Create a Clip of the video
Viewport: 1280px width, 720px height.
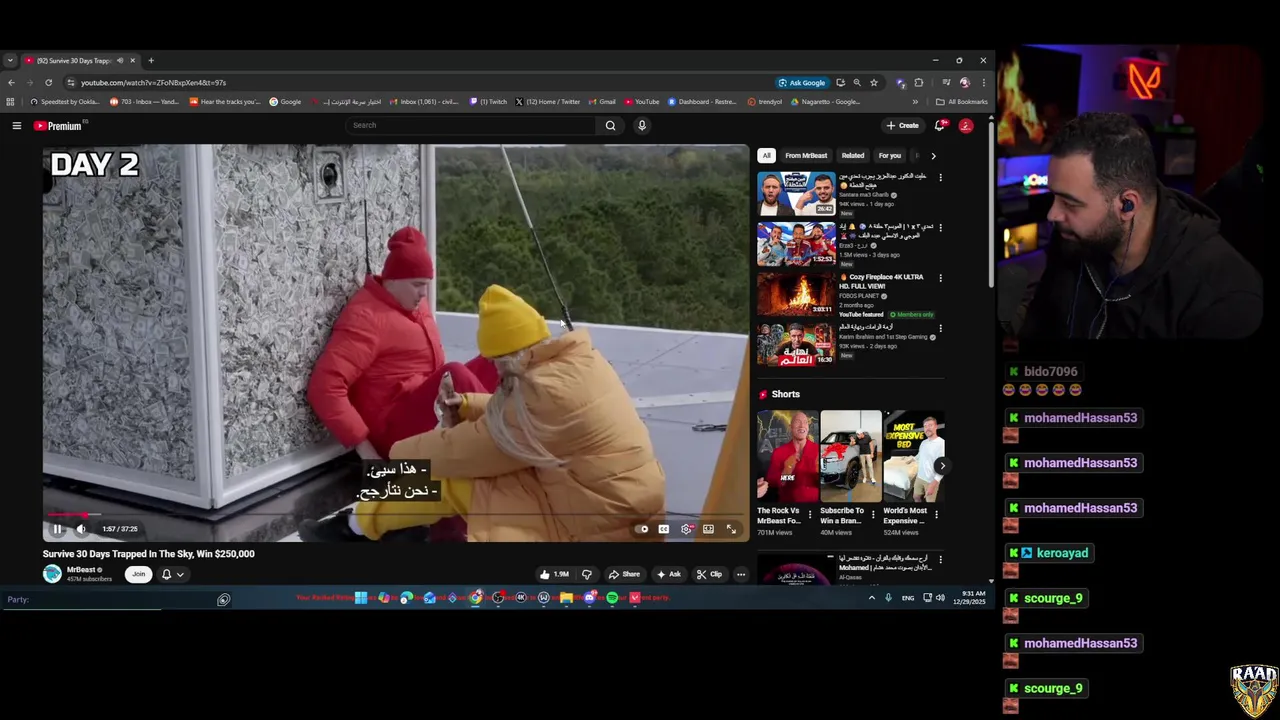click(709, 574)
